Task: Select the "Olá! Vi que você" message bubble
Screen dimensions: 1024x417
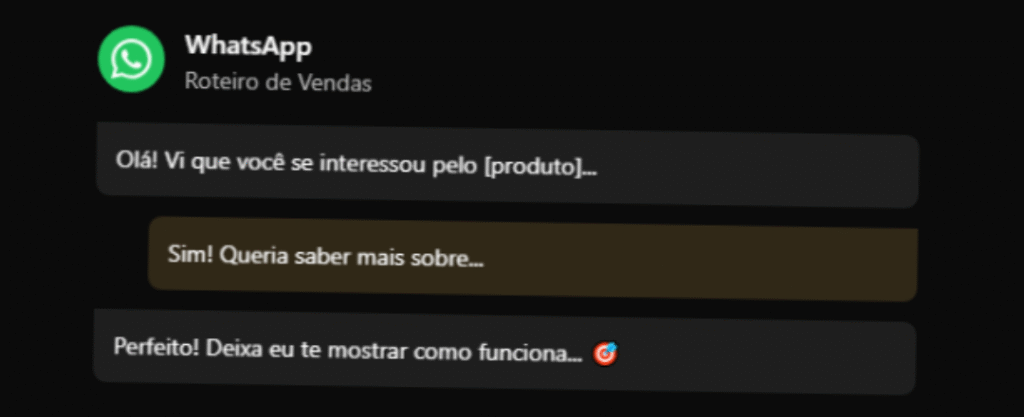Action: coord(508,166)
